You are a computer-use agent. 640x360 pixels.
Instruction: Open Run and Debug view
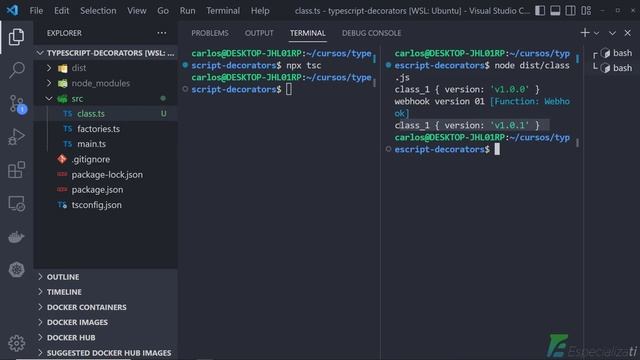point(16,137)
